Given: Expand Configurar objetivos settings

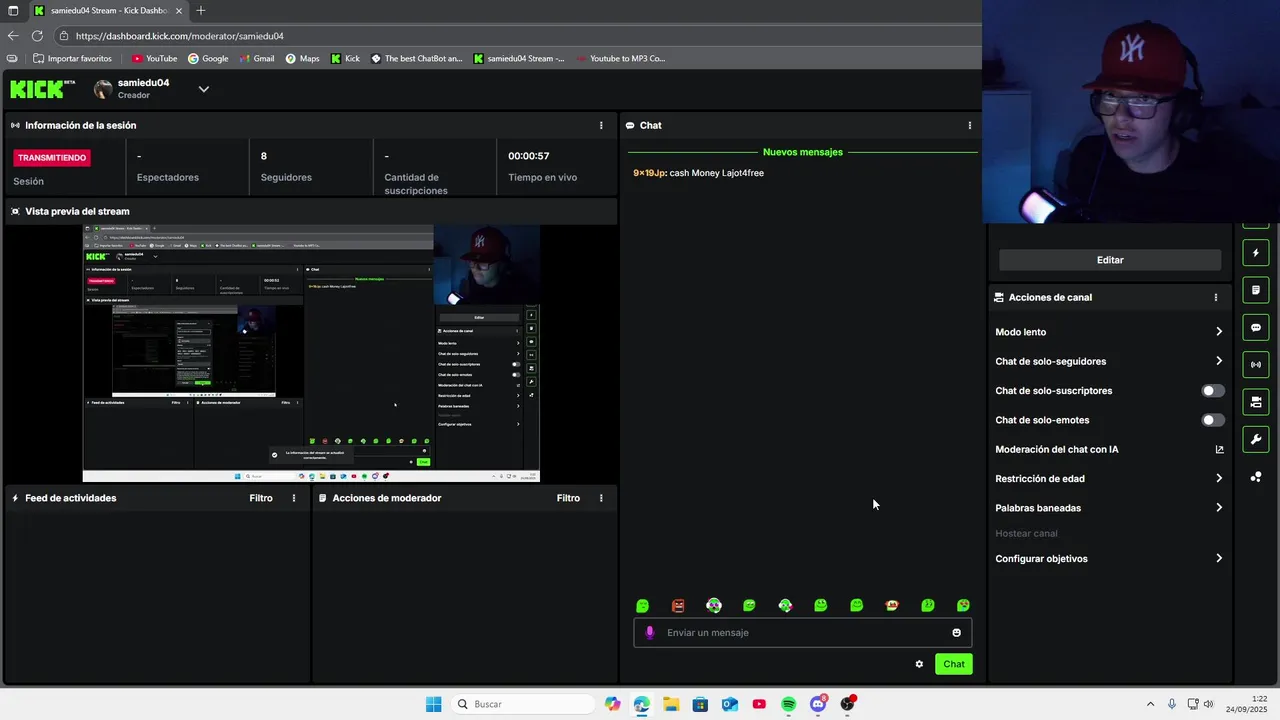Looking at the screenshot, I should tap(1109, 559).
